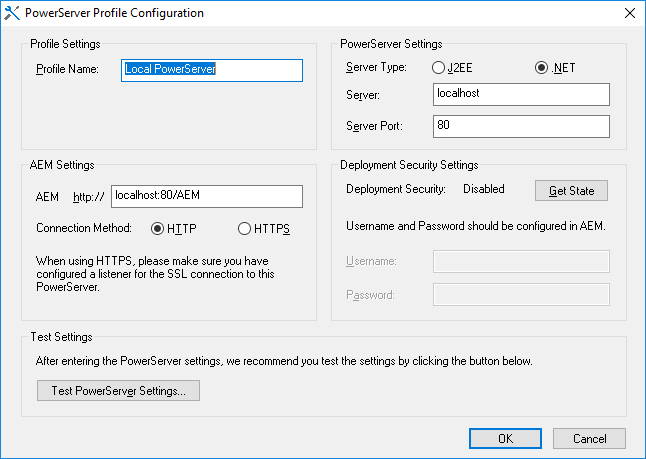Click the dialog title 'PowerServer Profile Configuration'

[x=115, y=13]
